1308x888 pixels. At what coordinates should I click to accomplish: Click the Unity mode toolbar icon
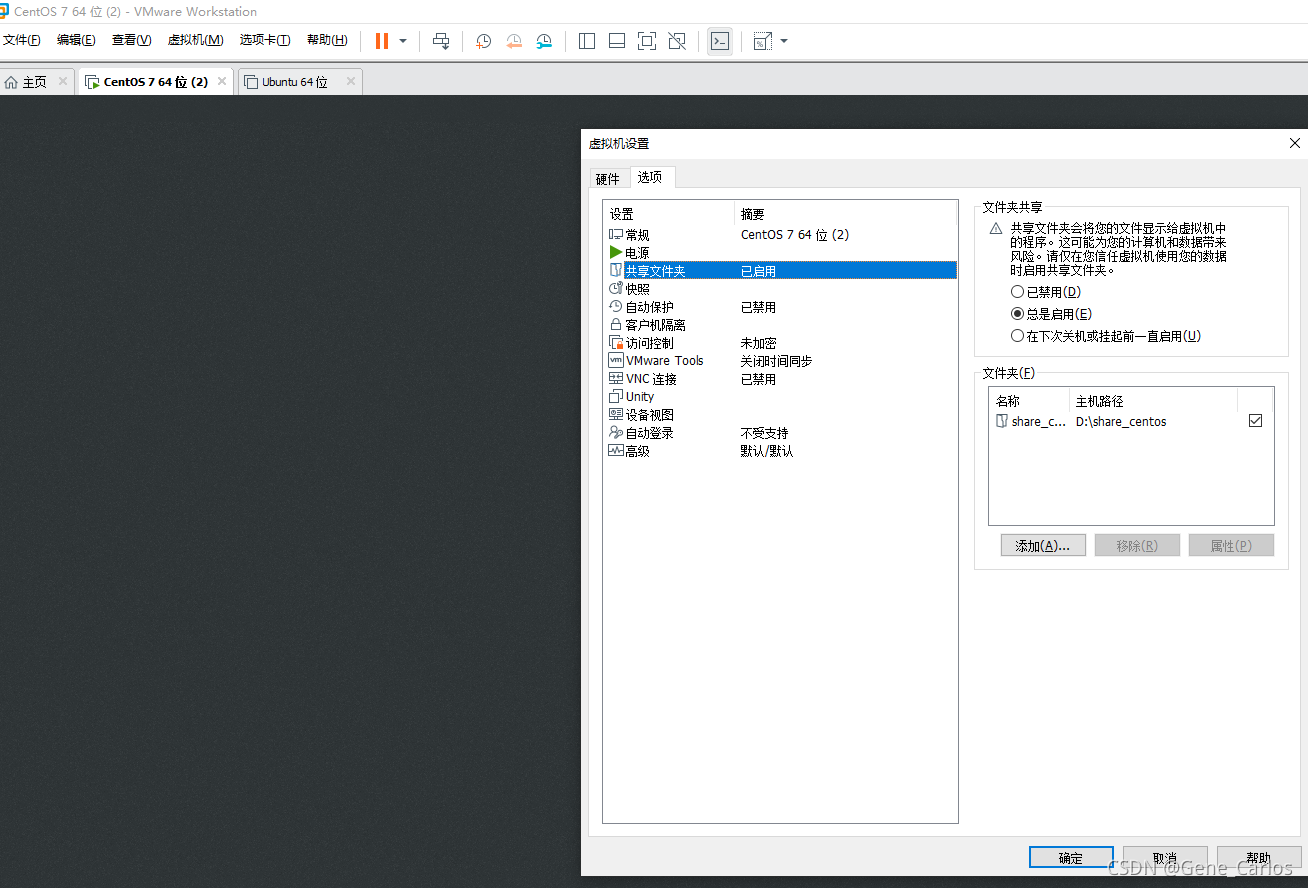[677, 41]
